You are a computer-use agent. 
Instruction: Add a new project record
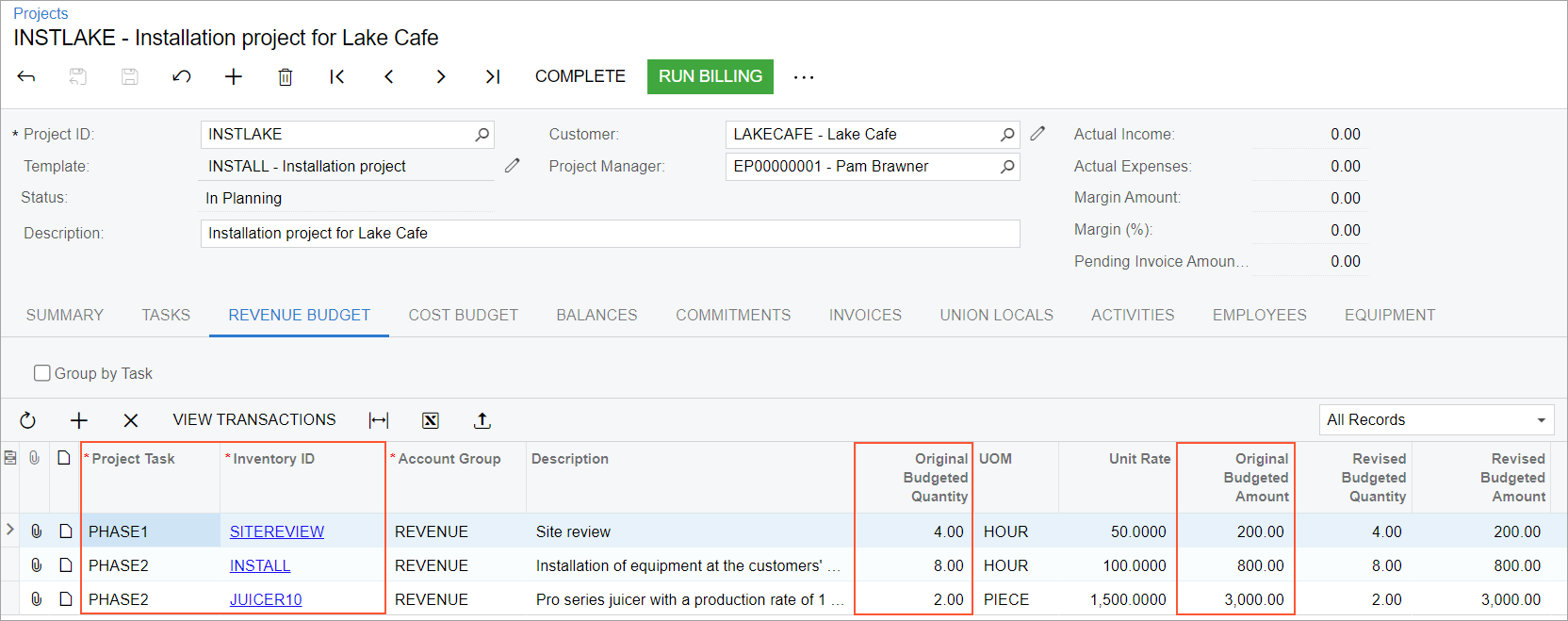(234, 76)
